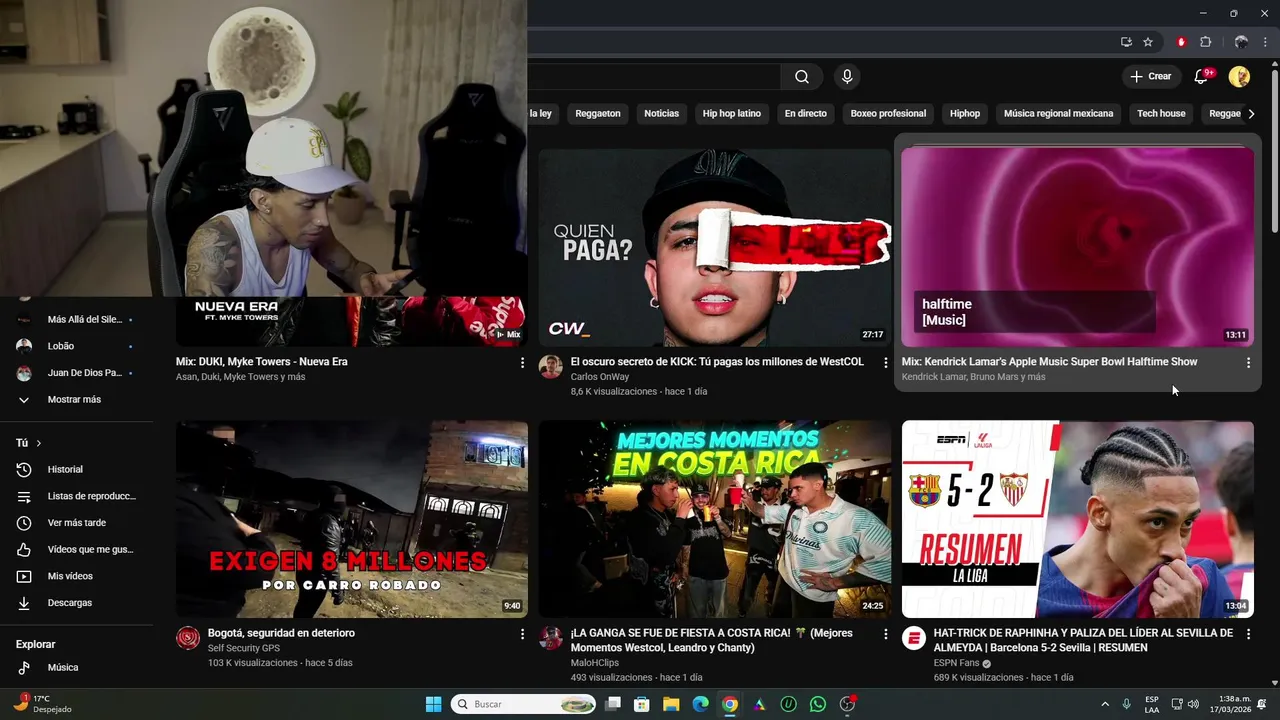
Task: Open Carlos OnWay channel name
Action: 600,377
